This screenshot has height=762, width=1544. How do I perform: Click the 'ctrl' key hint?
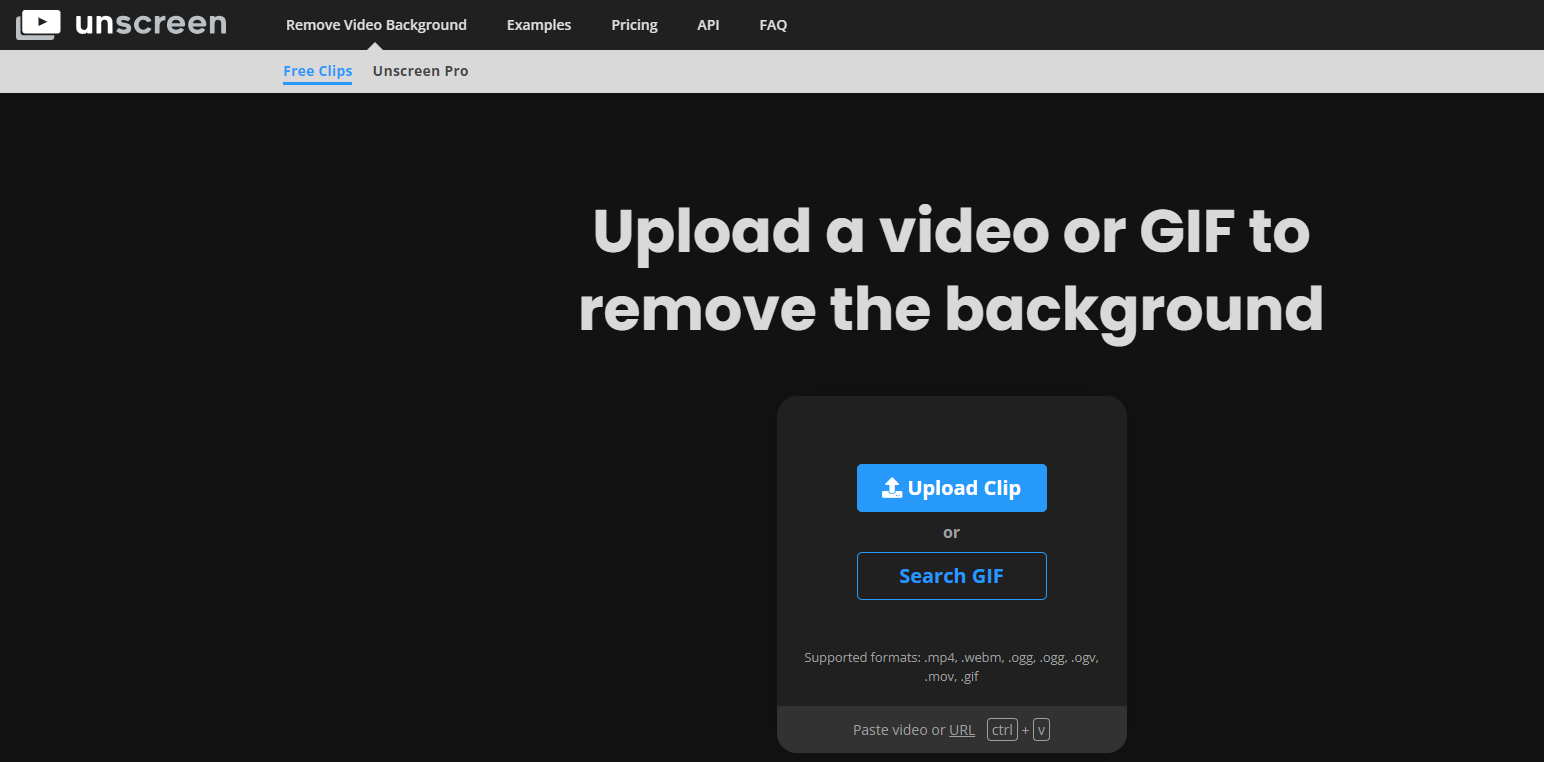point(1002,730)
